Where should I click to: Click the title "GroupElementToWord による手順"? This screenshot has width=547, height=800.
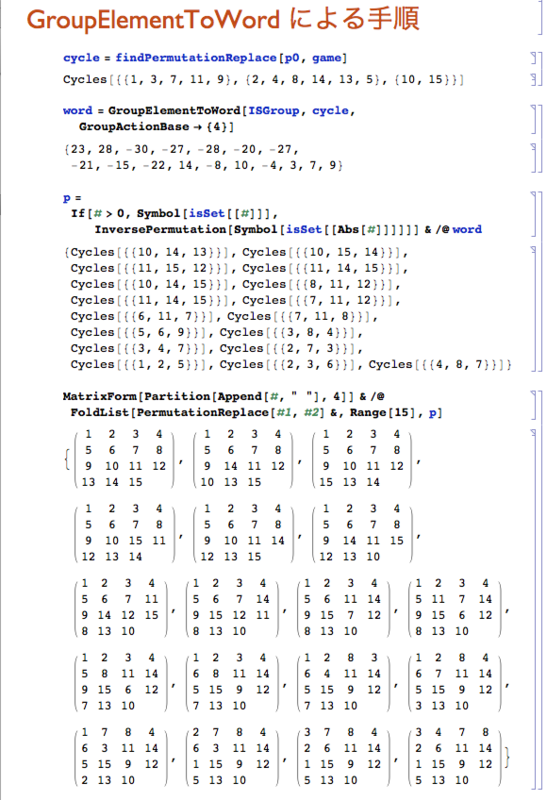pyautogui.click(x=223, y=19)
